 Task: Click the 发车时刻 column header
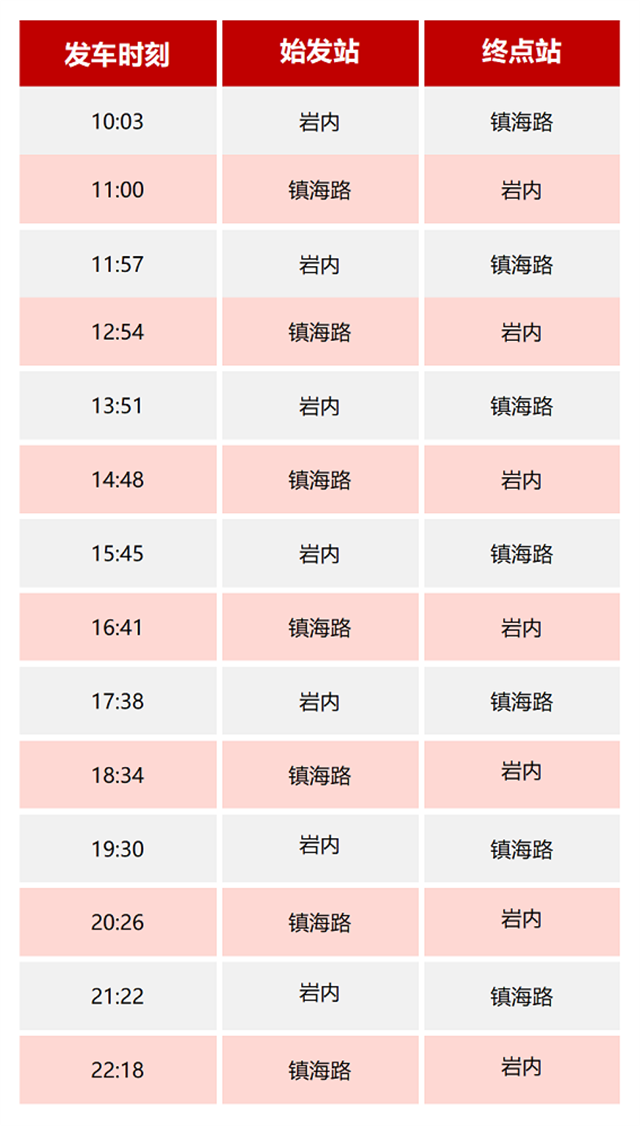pos(117,53)
